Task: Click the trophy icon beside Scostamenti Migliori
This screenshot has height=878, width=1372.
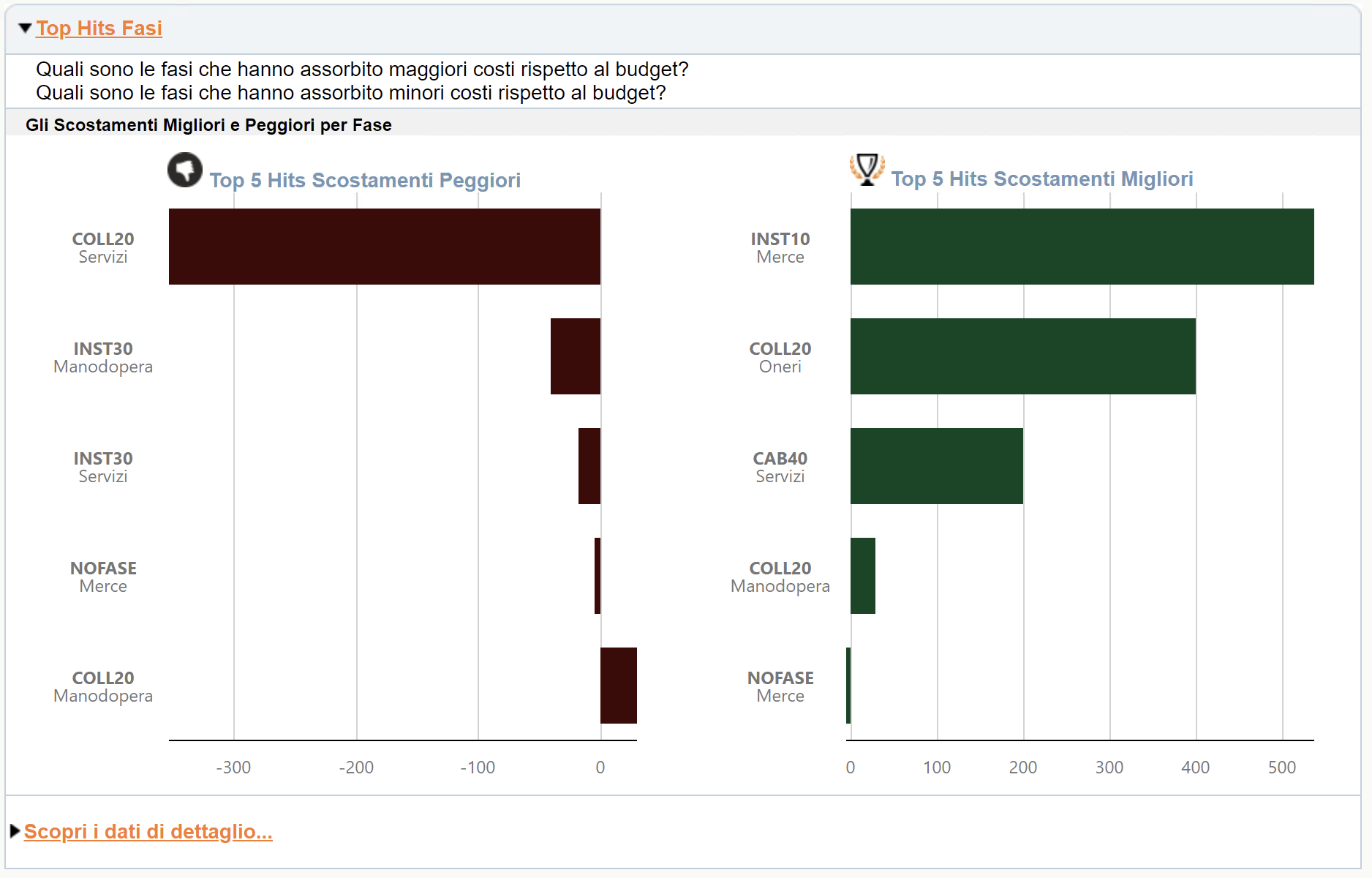Action: [867, 169]
